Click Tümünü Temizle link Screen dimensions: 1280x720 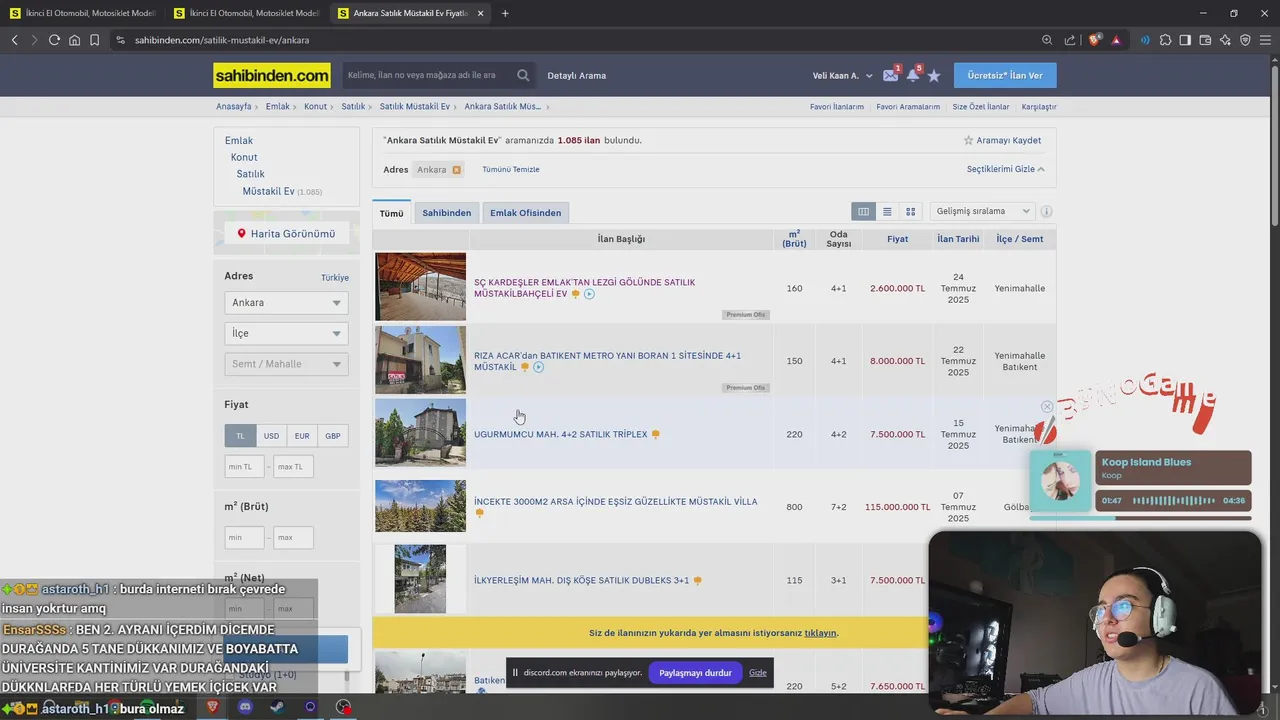click(511, 170)
